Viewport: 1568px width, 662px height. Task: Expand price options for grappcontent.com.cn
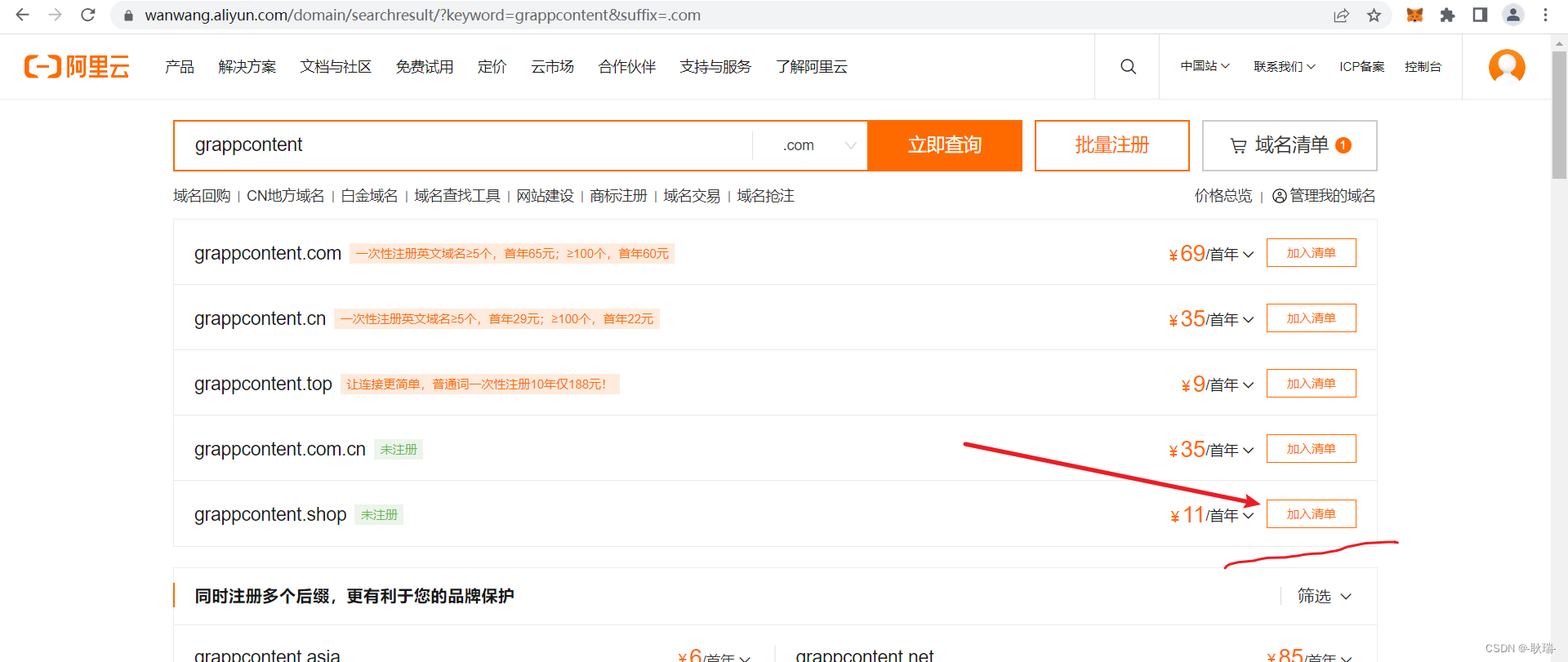(1248, 451)
